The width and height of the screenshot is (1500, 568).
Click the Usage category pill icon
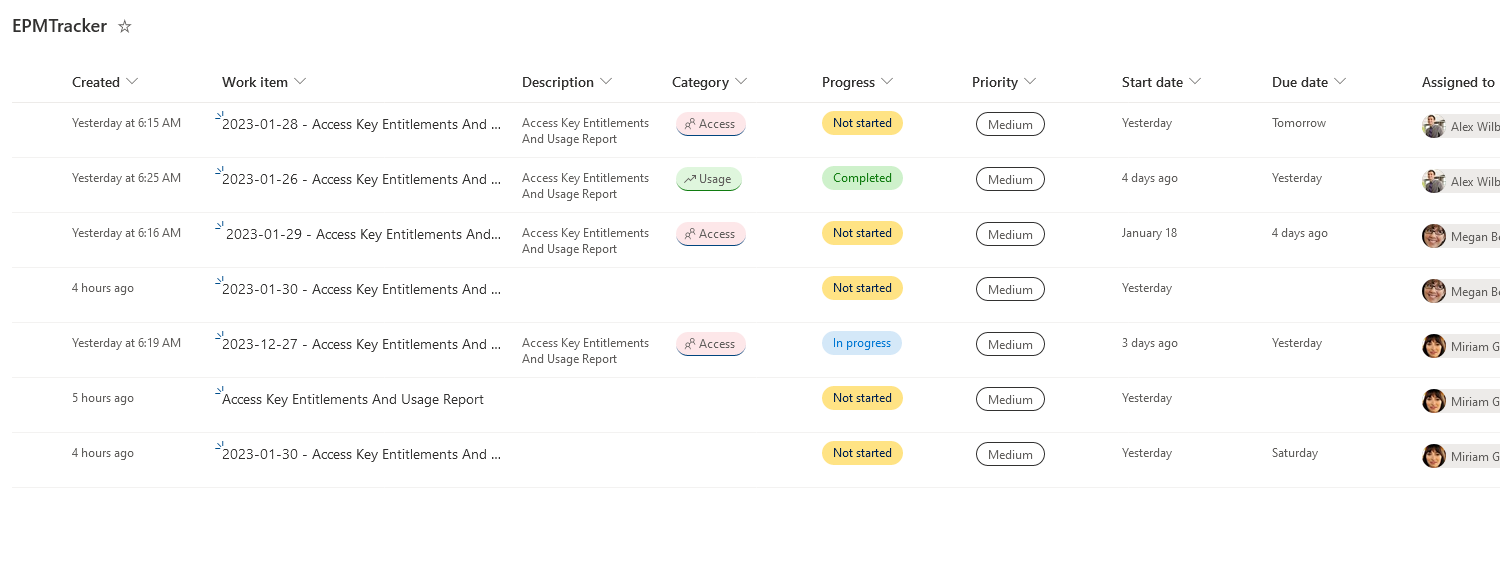click(x=689, y=179)
